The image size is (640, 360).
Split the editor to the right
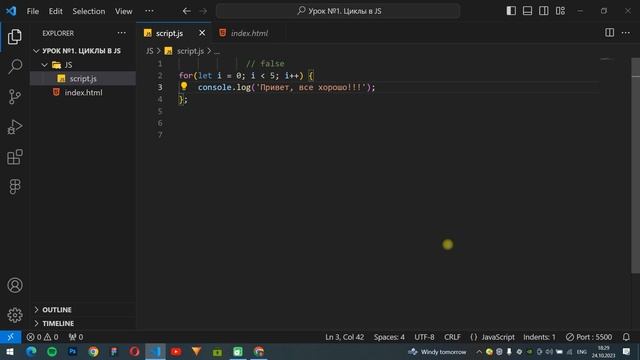point(609,33)
